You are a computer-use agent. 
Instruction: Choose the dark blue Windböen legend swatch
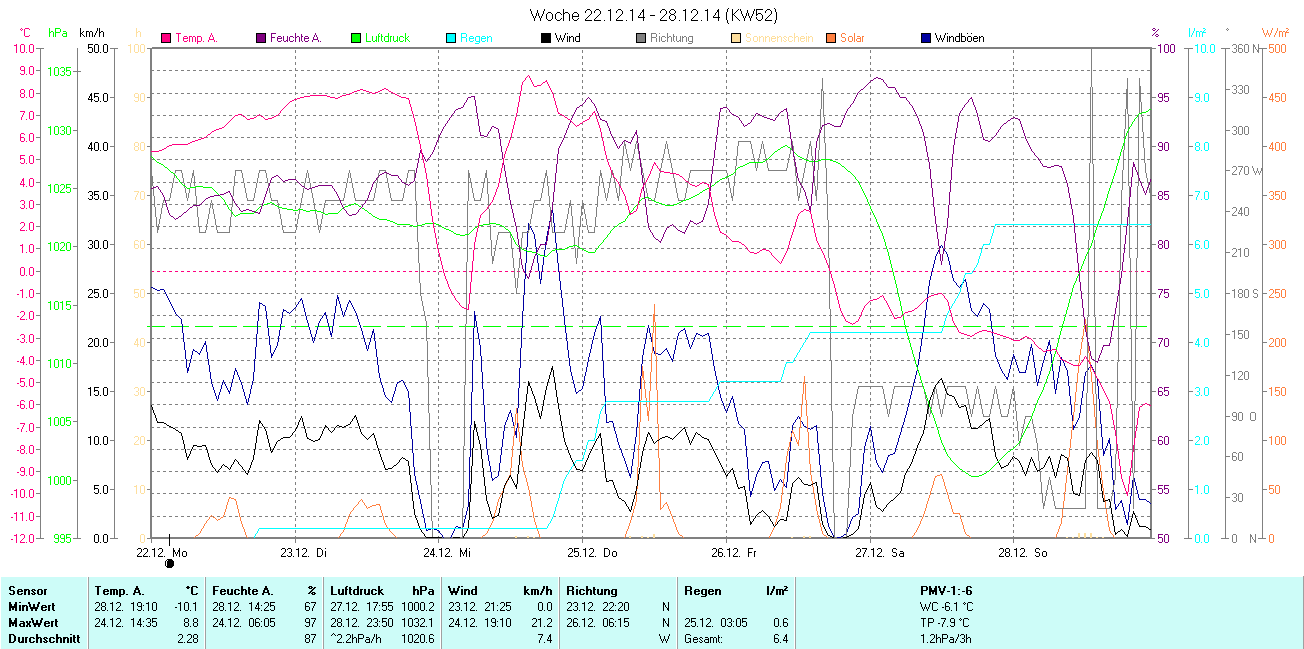tap(926, 39)
